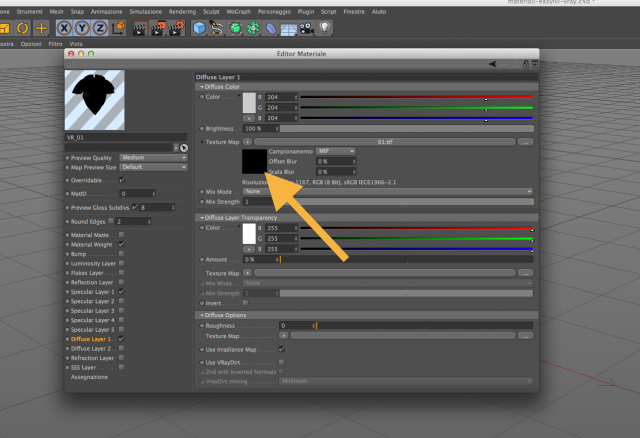640x438 pixels.
Task: Click back arrow in Editor Materiale
Action: pyautogui.click(x=493, y=64)
